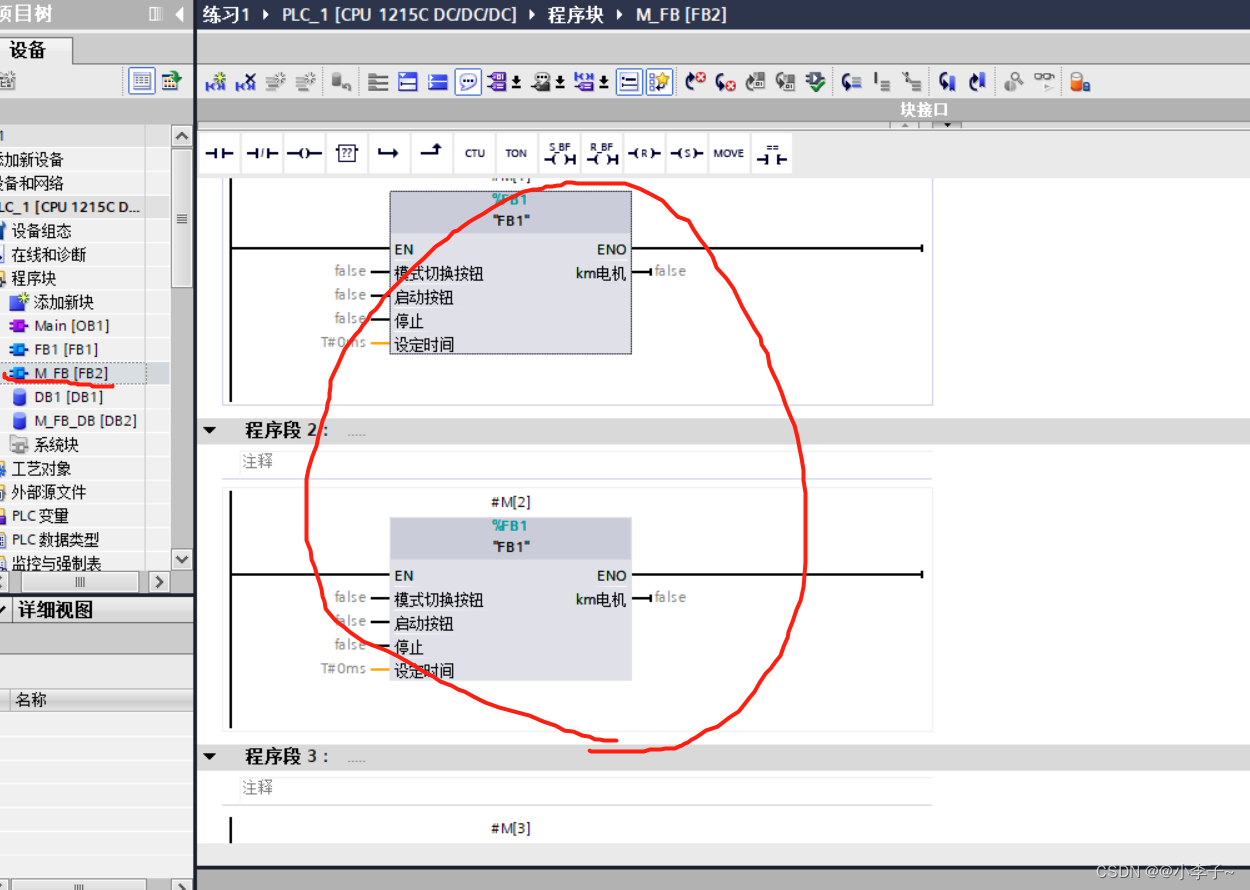Collapse 程序段 3 network
This screenshot has width=1250, height=890.
(210, 757)
